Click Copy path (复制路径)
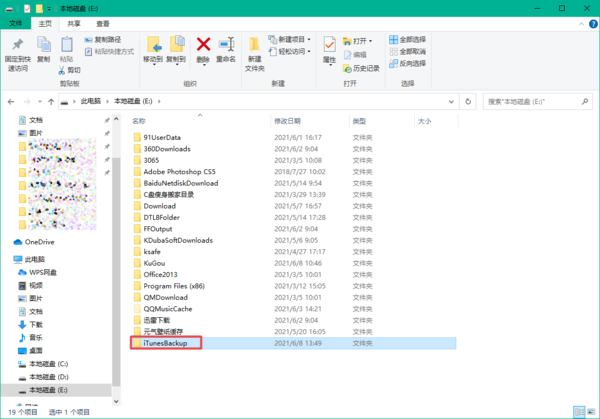 tap(103, 39)
